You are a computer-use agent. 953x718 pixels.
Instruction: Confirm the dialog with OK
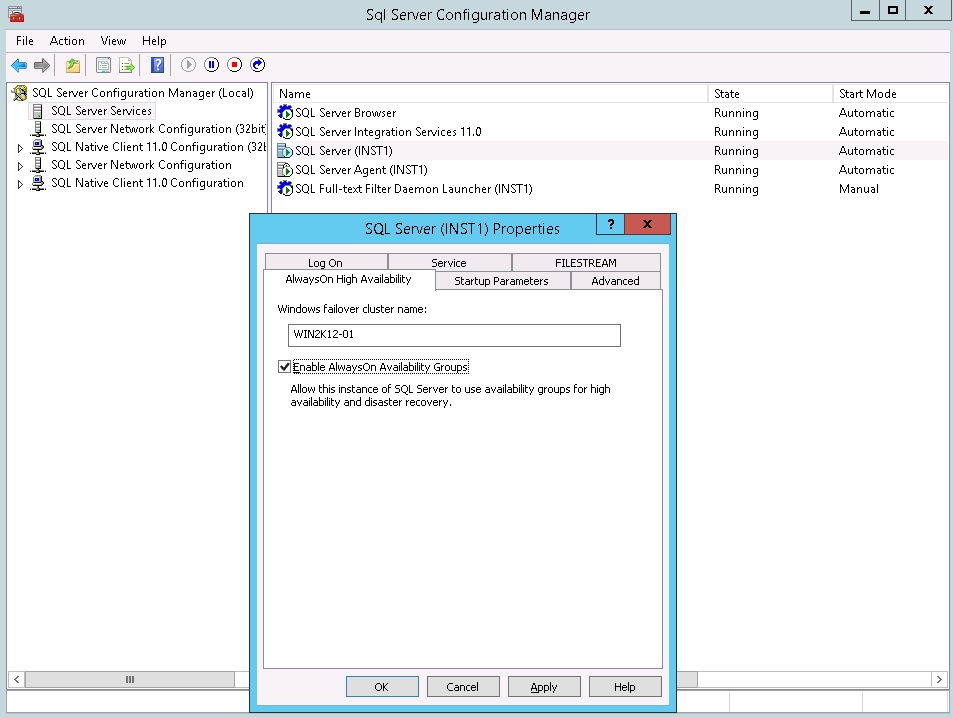pos(382,687)
